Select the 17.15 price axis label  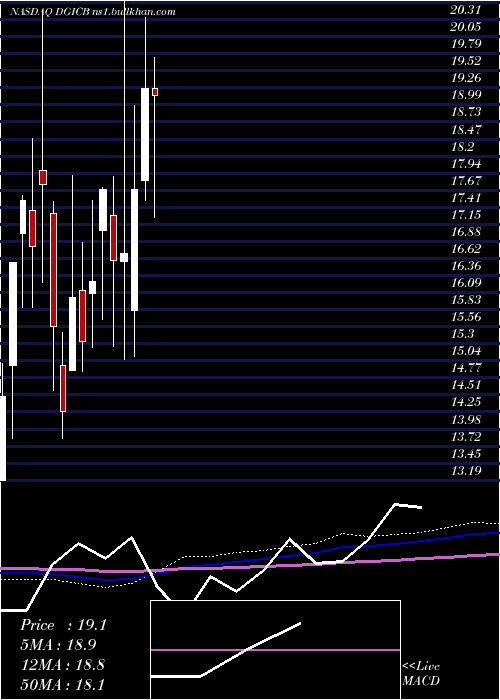pyautogui.click(x=466, y=214)
